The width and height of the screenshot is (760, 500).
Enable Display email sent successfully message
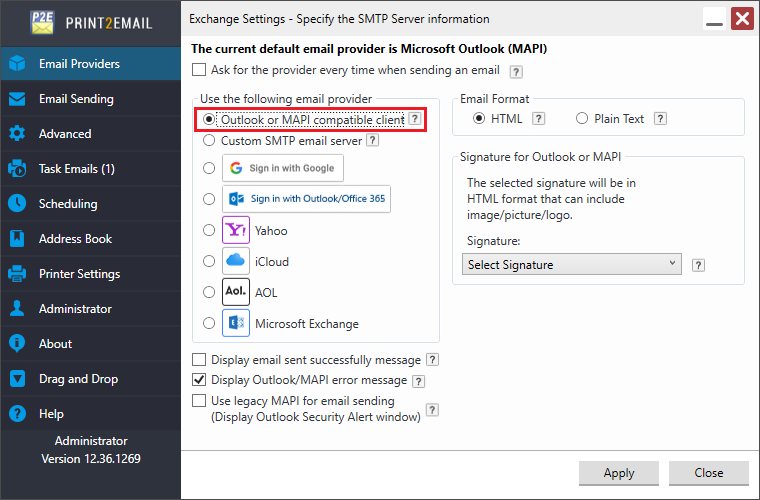(199, 359)
